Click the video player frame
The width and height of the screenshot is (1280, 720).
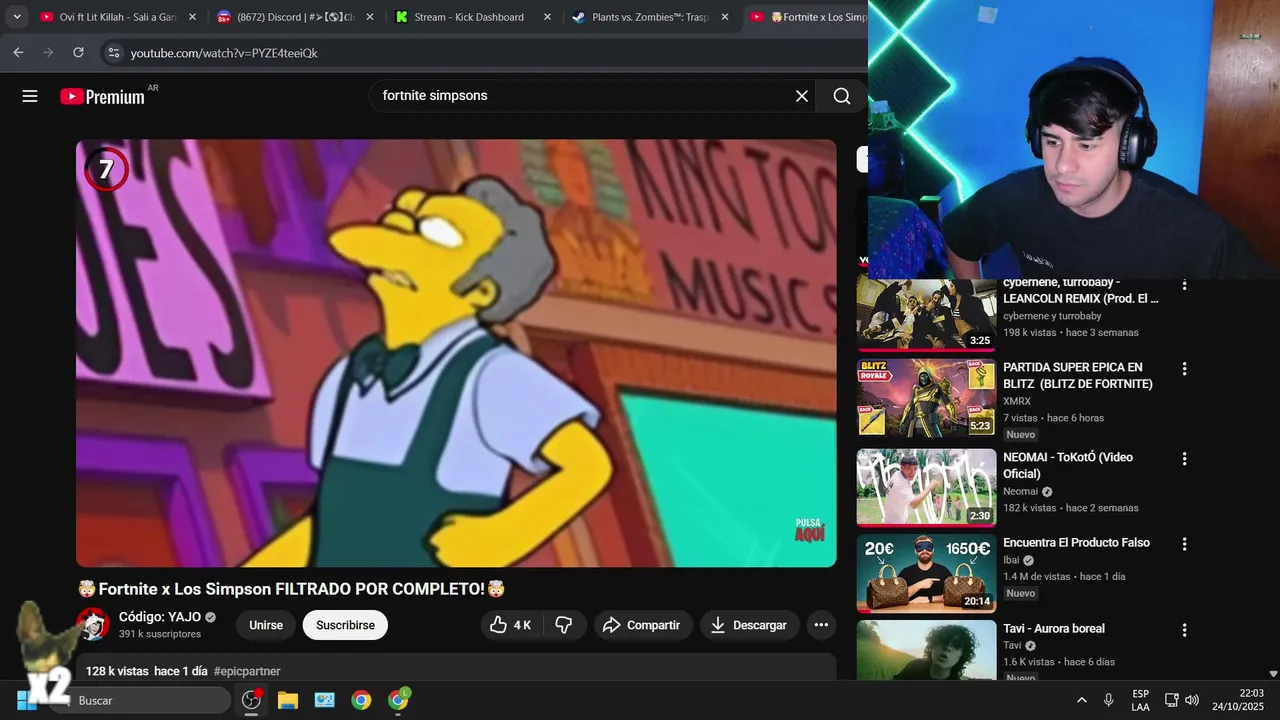coord(456,353)
